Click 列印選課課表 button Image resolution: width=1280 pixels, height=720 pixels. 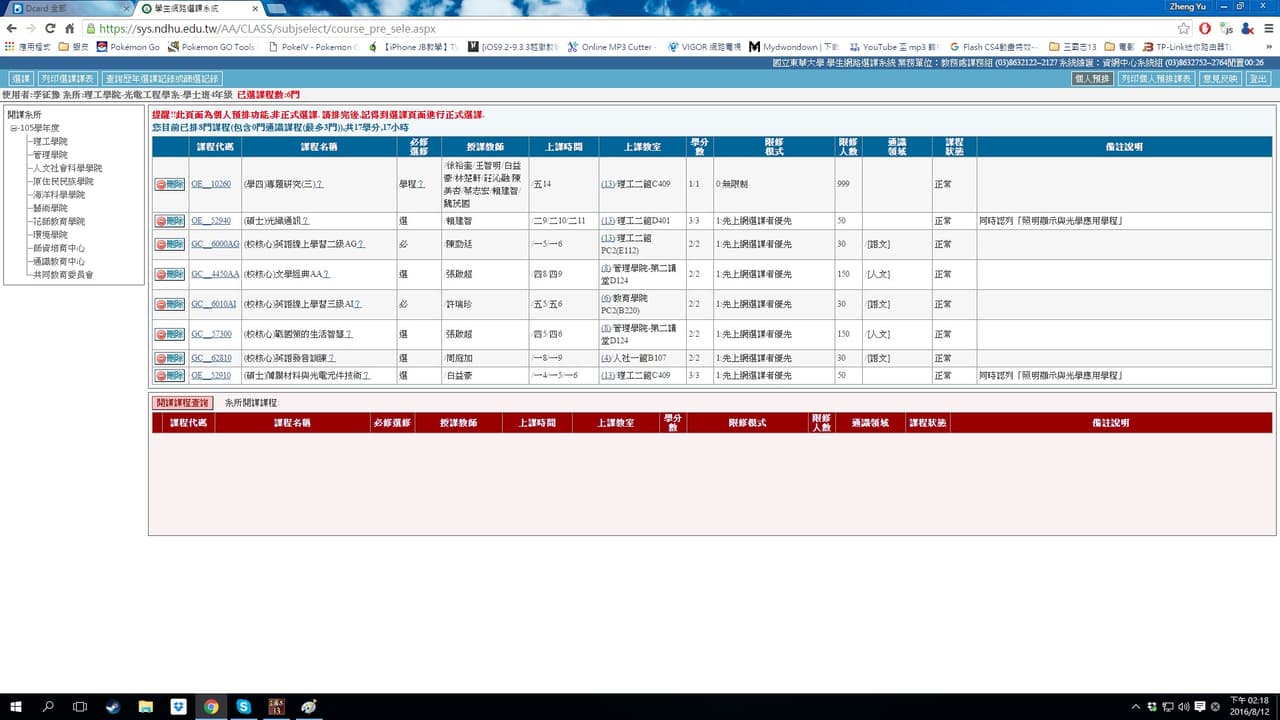pyautogui.click(x=68, y=78)
